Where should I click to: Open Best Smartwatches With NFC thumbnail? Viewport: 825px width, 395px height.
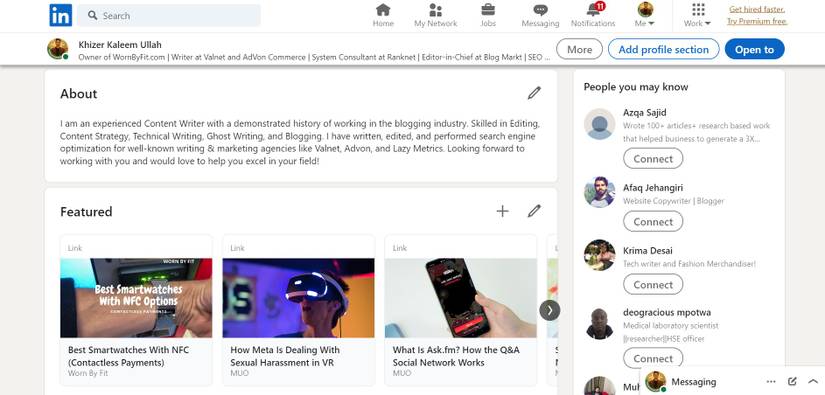coord(136,298)
